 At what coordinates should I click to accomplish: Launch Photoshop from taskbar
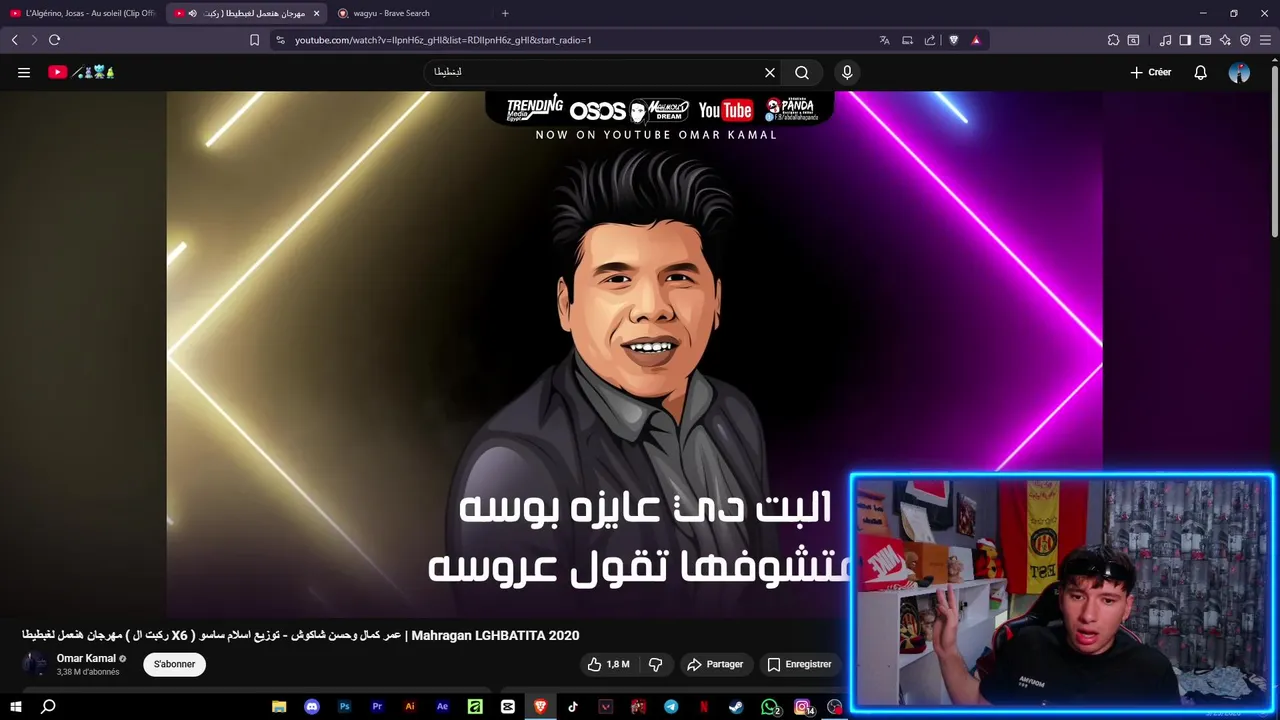(345, 707)
